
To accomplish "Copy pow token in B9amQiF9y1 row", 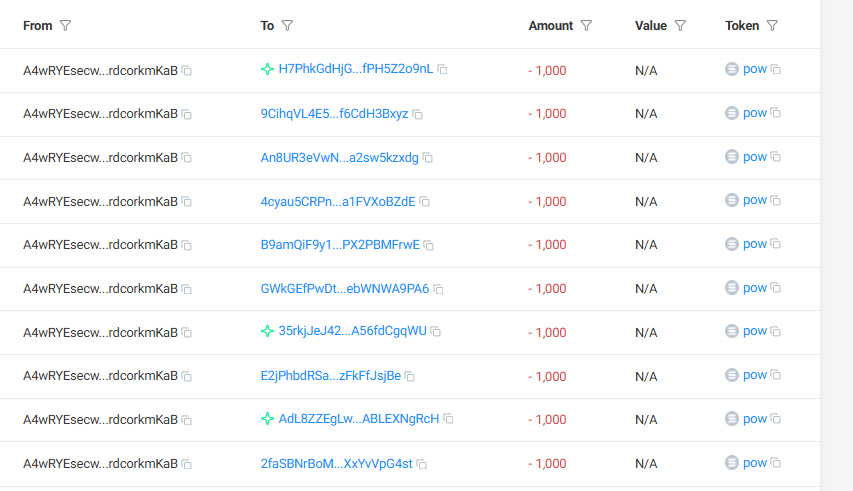I will click(776, 244).
